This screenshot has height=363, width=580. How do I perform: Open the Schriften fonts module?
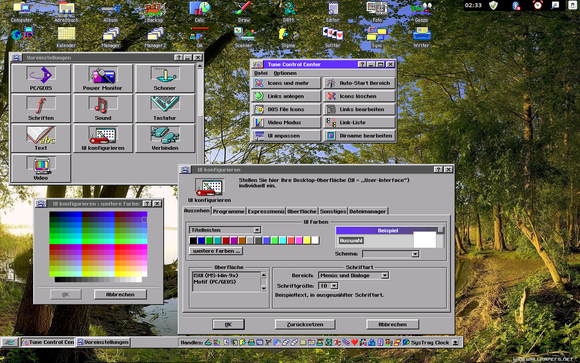pyautogui.click(x=41, y=108)
